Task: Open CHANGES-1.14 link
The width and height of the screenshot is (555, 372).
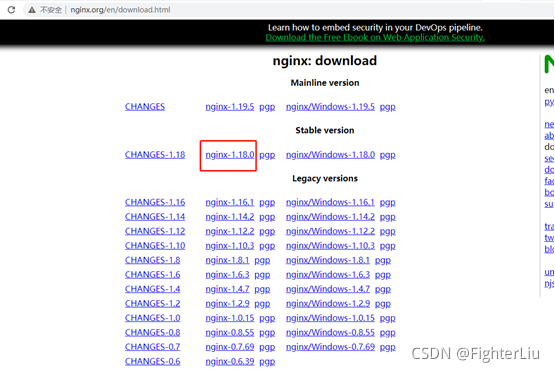Action: [155, 217]
